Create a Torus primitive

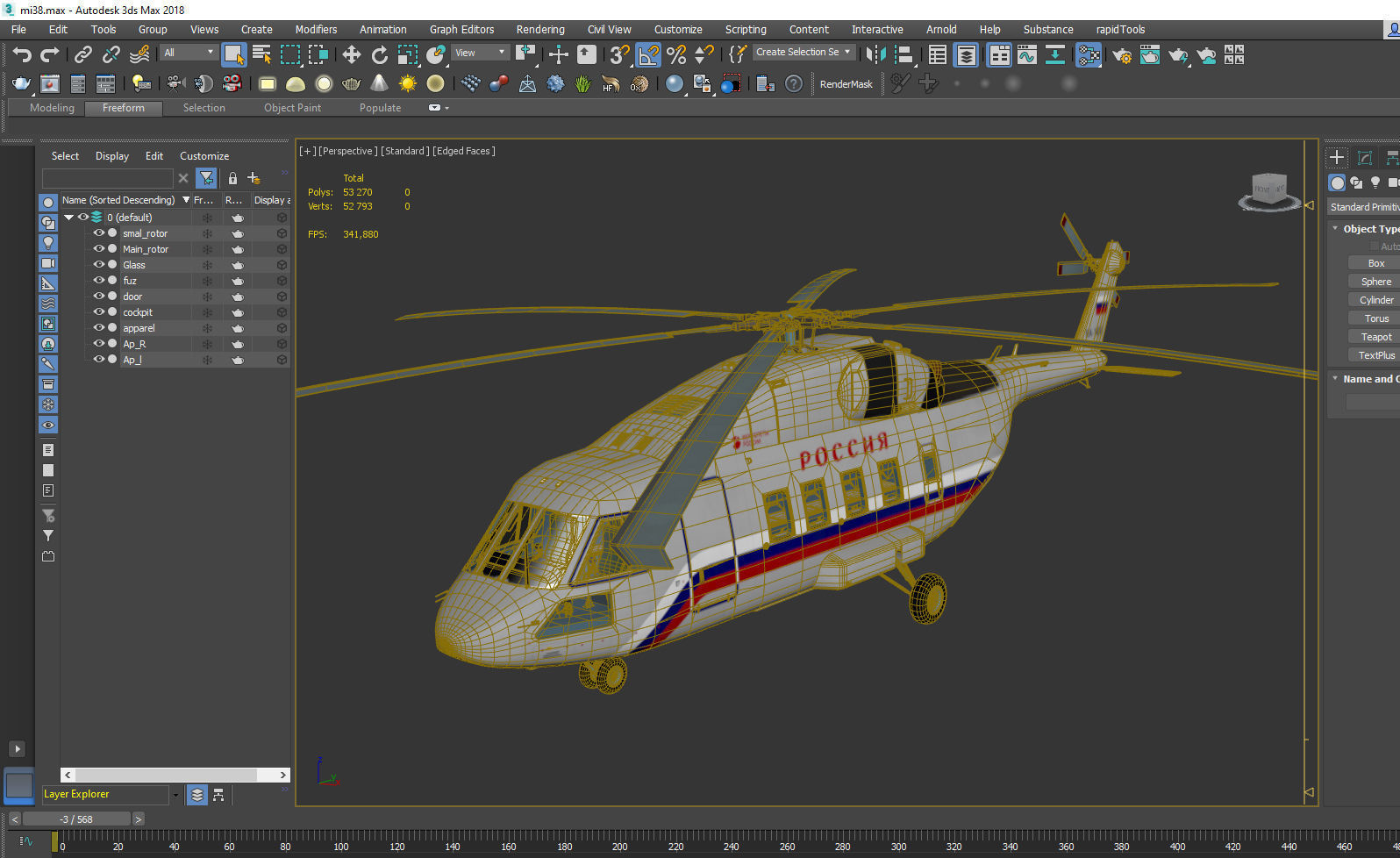(x=1375, y=318)
